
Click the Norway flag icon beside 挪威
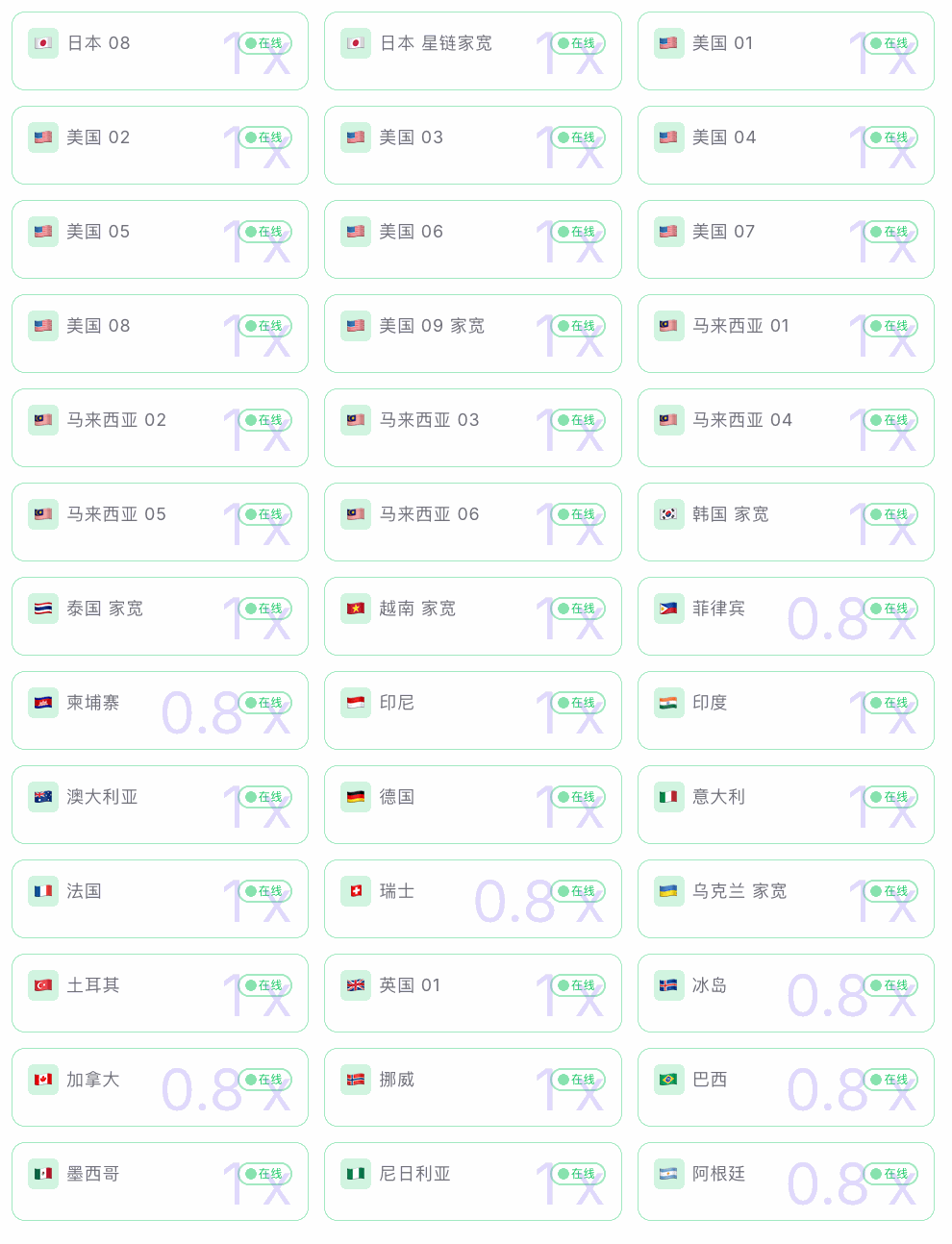pos(356,1080)
